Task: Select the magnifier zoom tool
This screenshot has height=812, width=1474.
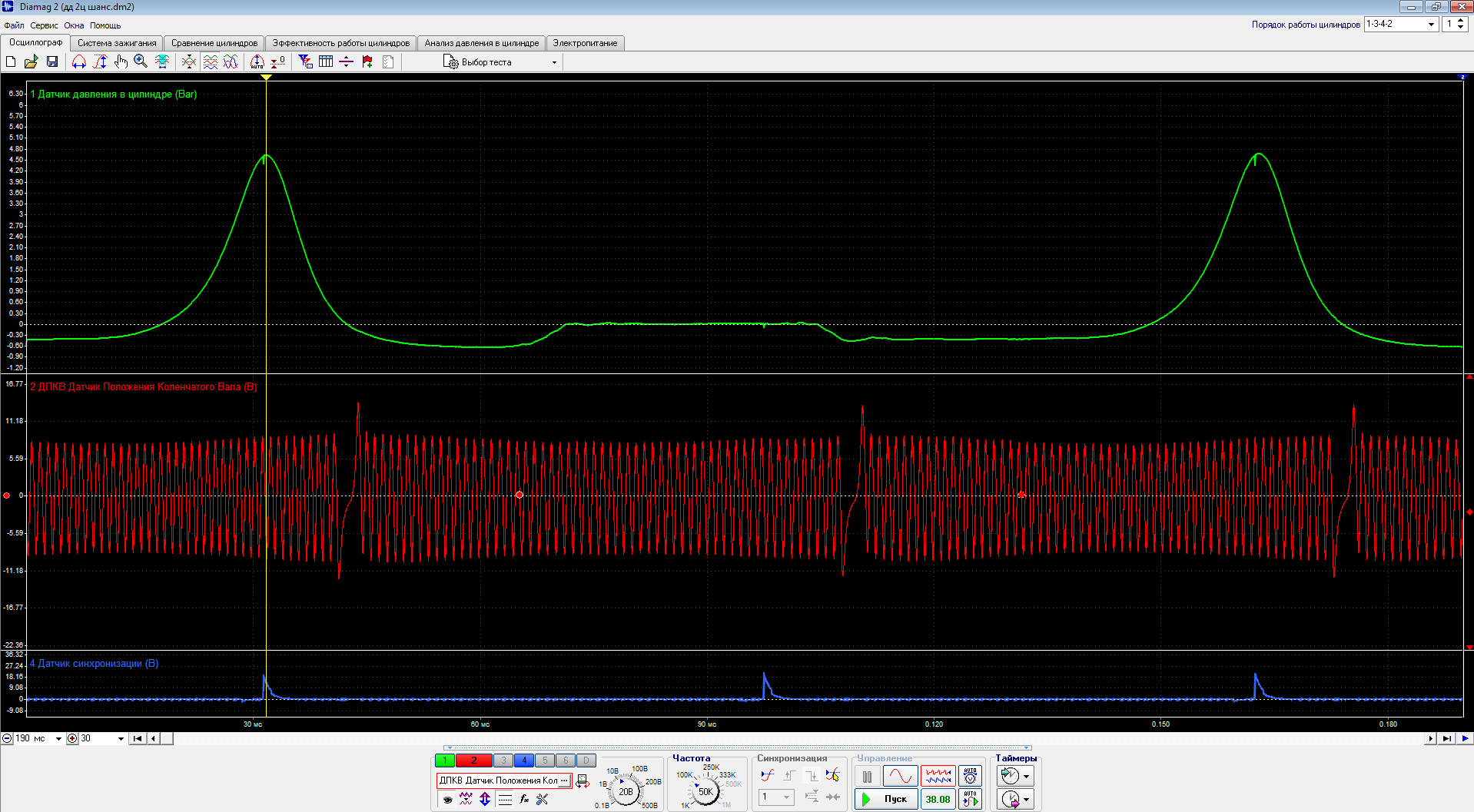Action: pyautogui.click(x=141, y=61)
